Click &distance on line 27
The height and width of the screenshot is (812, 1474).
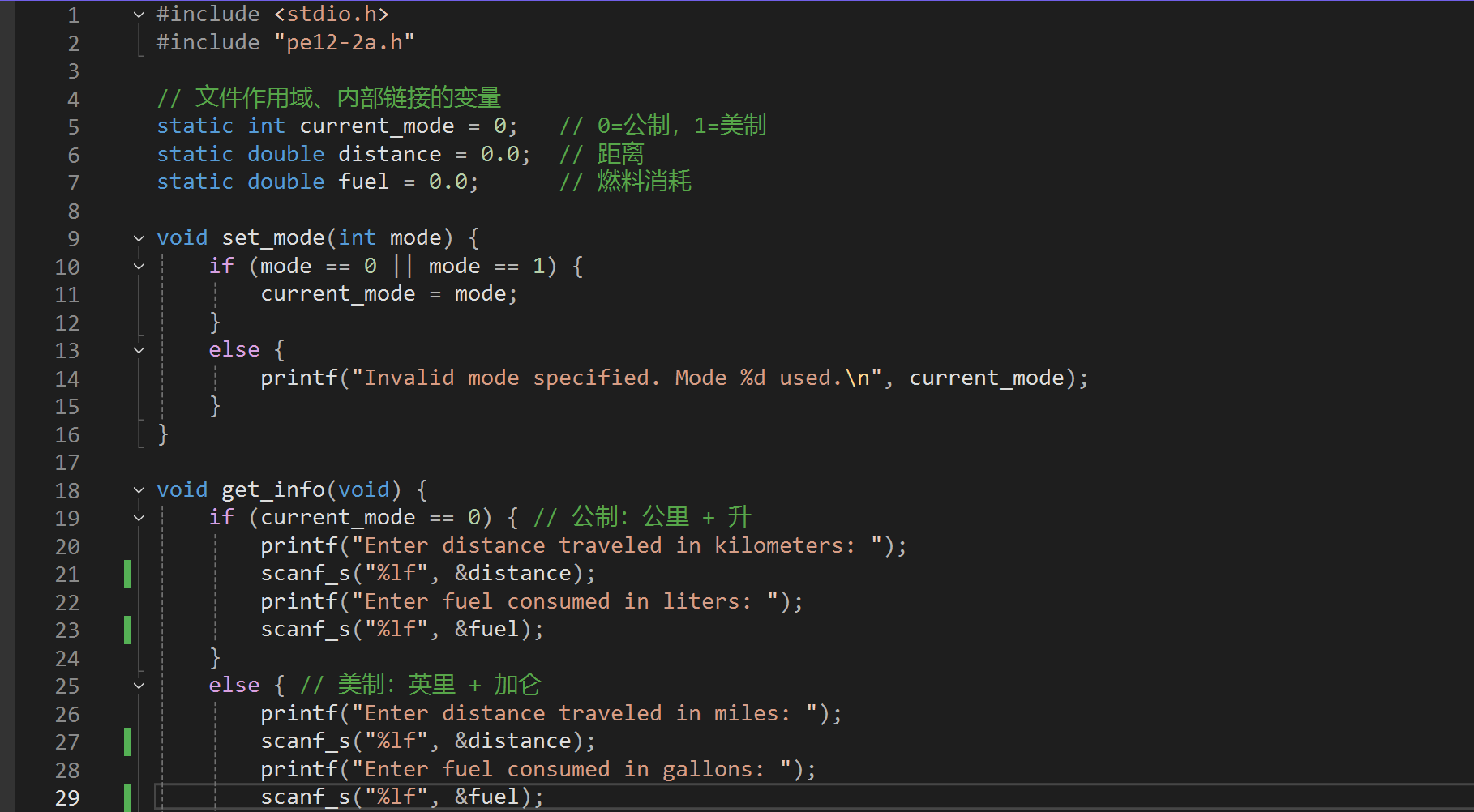(x=513, y=741)
